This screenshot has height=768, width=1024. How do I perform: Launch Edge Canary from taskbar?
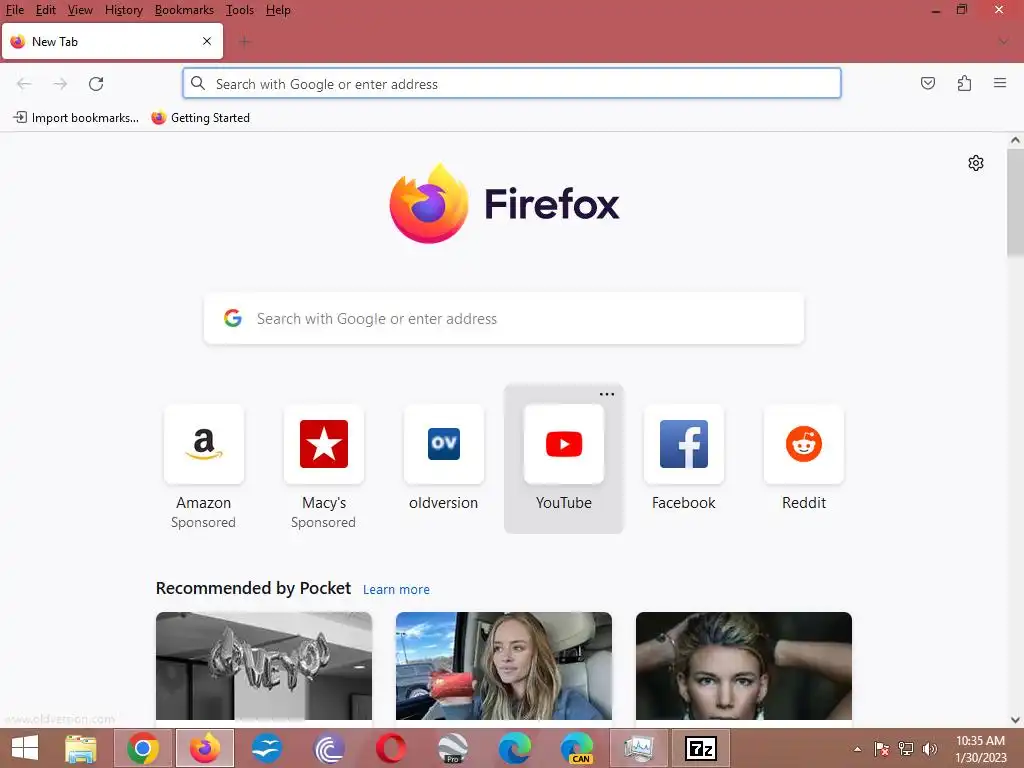coord(577,748)
